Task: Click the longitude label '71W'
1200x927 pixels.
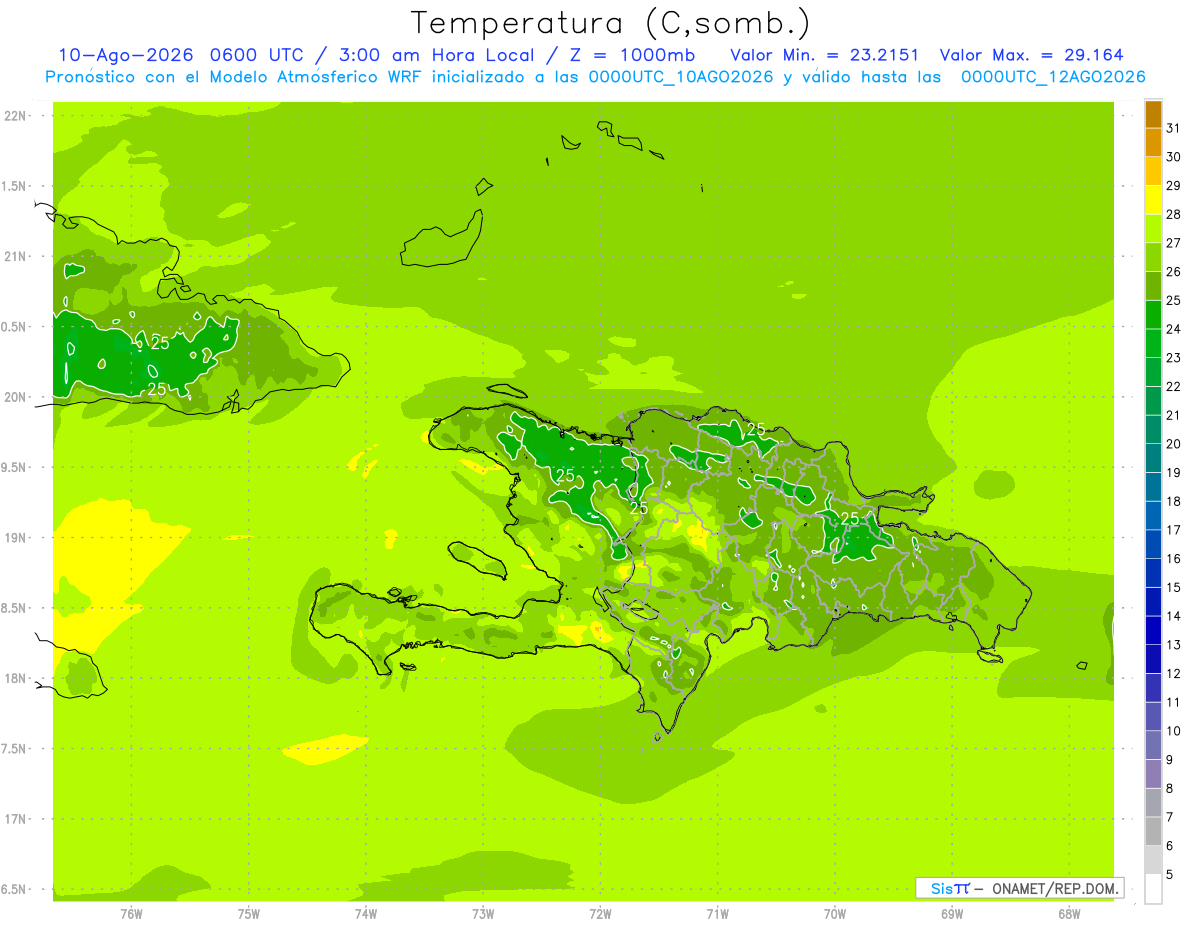Action: (717, 914)
